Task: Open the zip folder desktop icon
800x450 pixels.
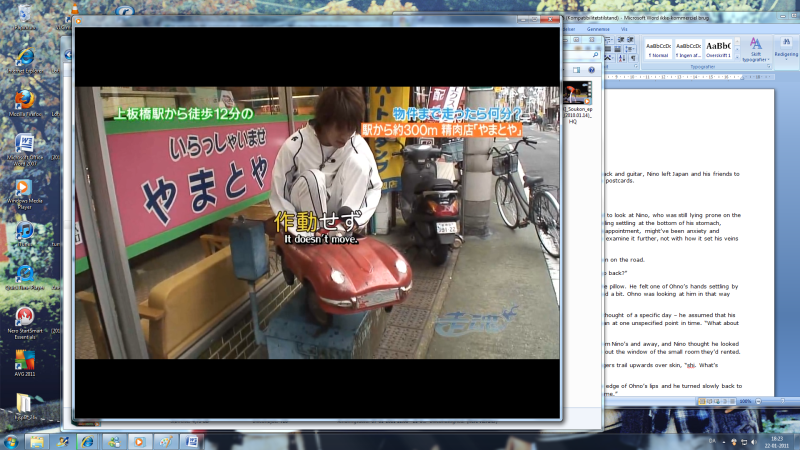Action: tap(23, 406)
